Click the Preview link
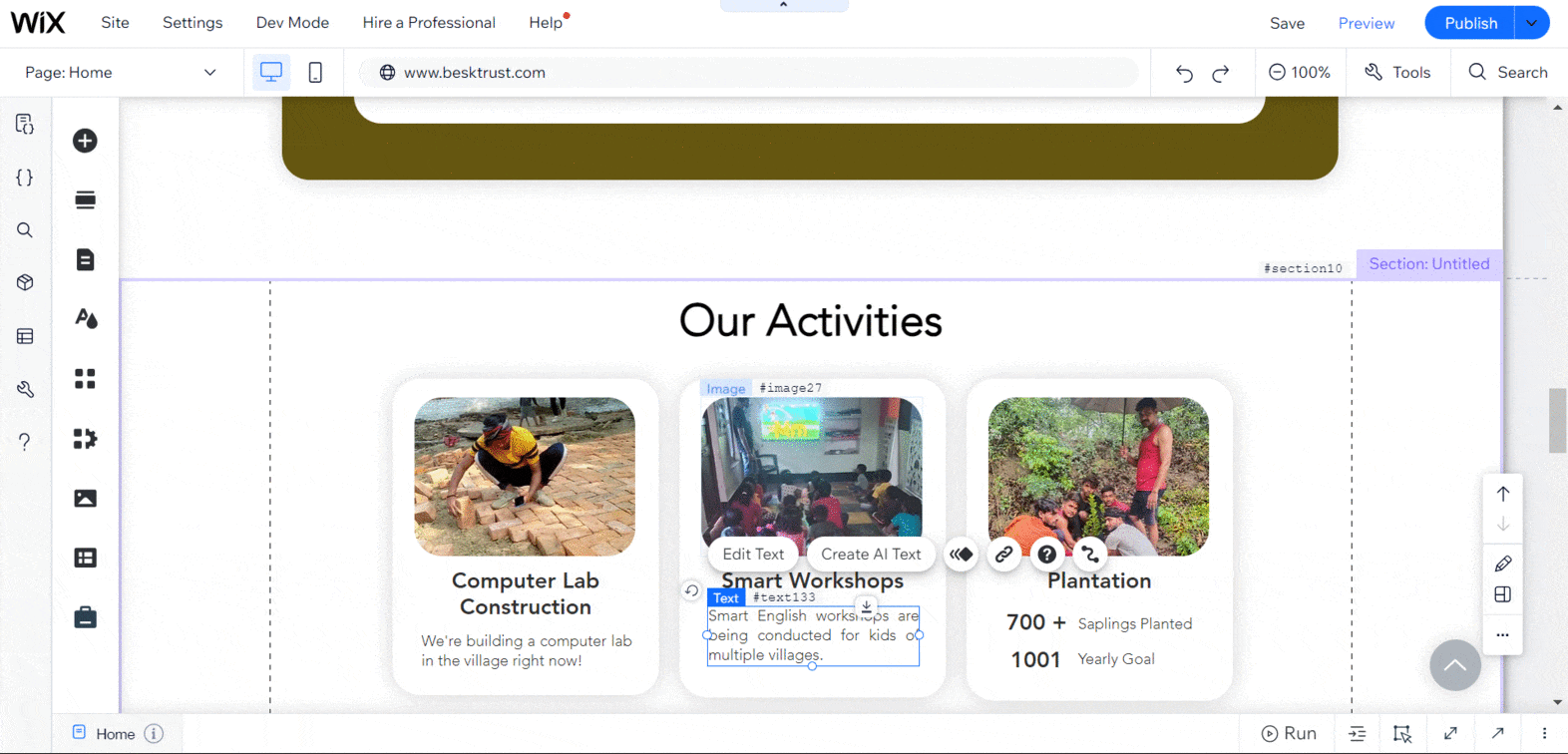 1367,23
